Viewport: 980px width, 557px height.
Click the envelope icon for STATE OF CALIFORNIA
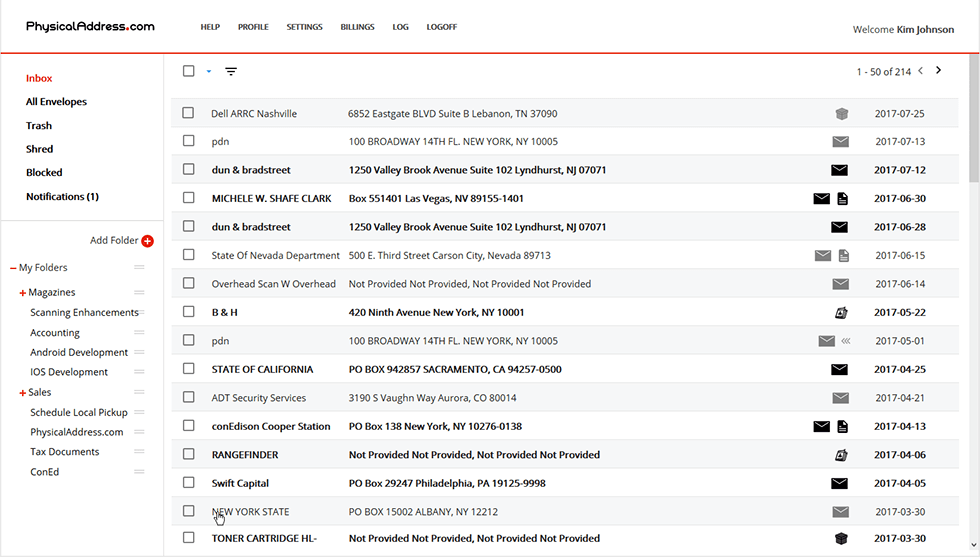click(839, 370)
